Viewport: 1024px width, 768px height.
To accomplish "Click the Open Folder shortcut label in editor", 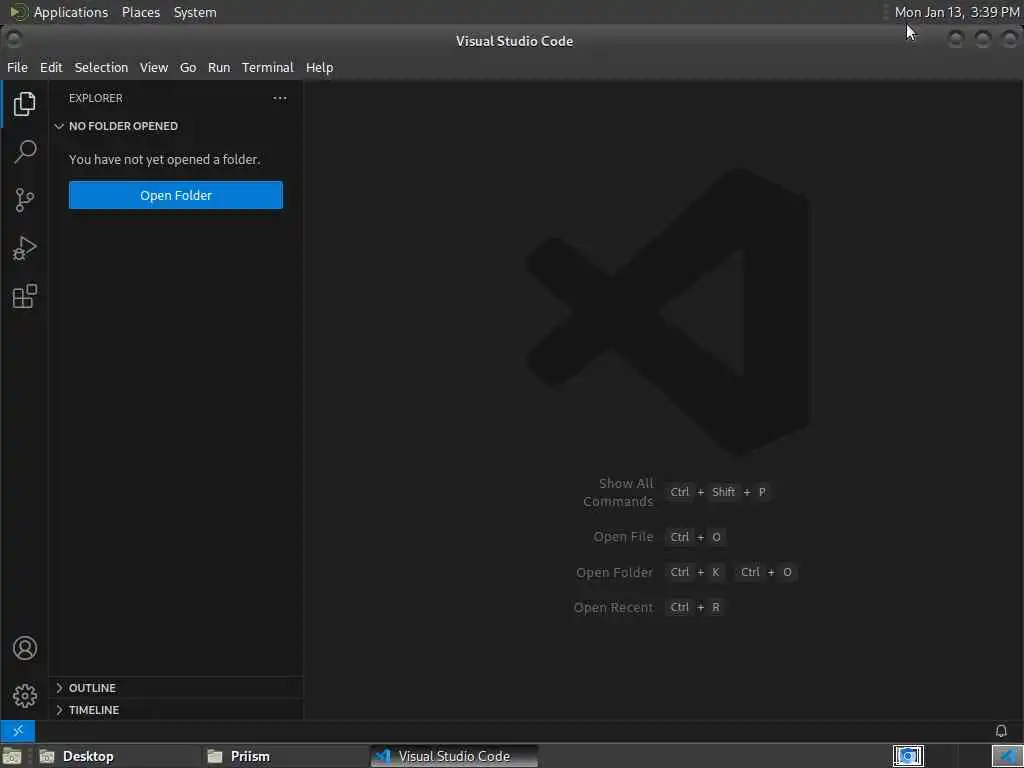I will point(615,572).
